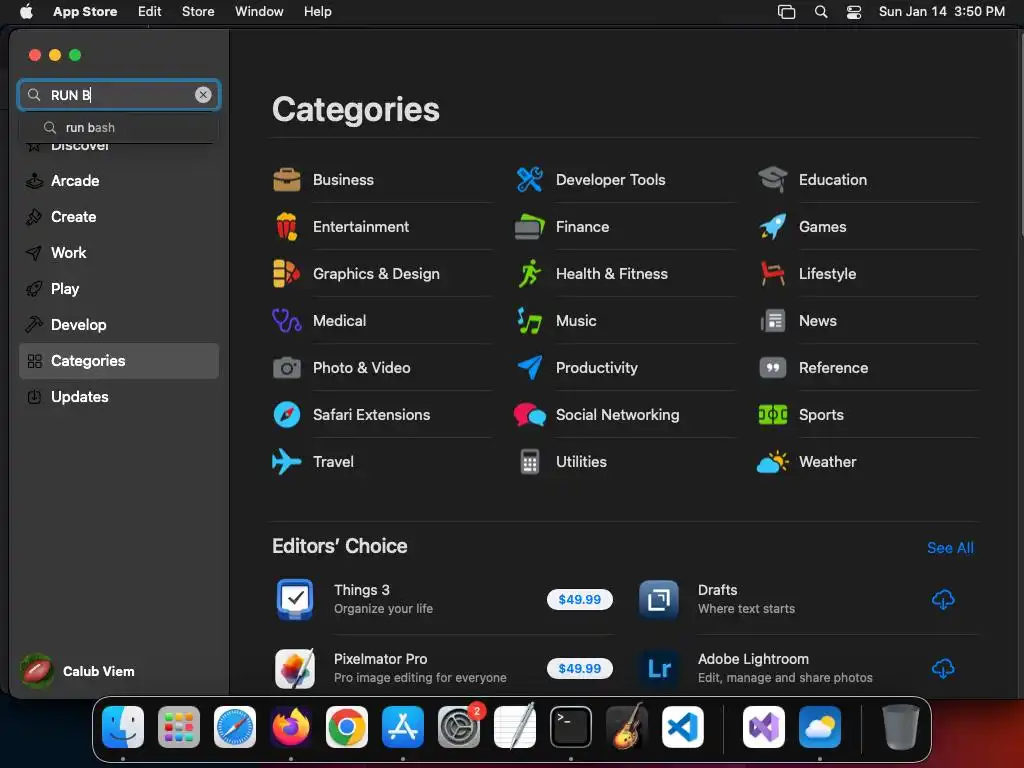This screenshot has height=768, width=1024.
Task: Clear the search field text
Action: click(x=203, y=95)
